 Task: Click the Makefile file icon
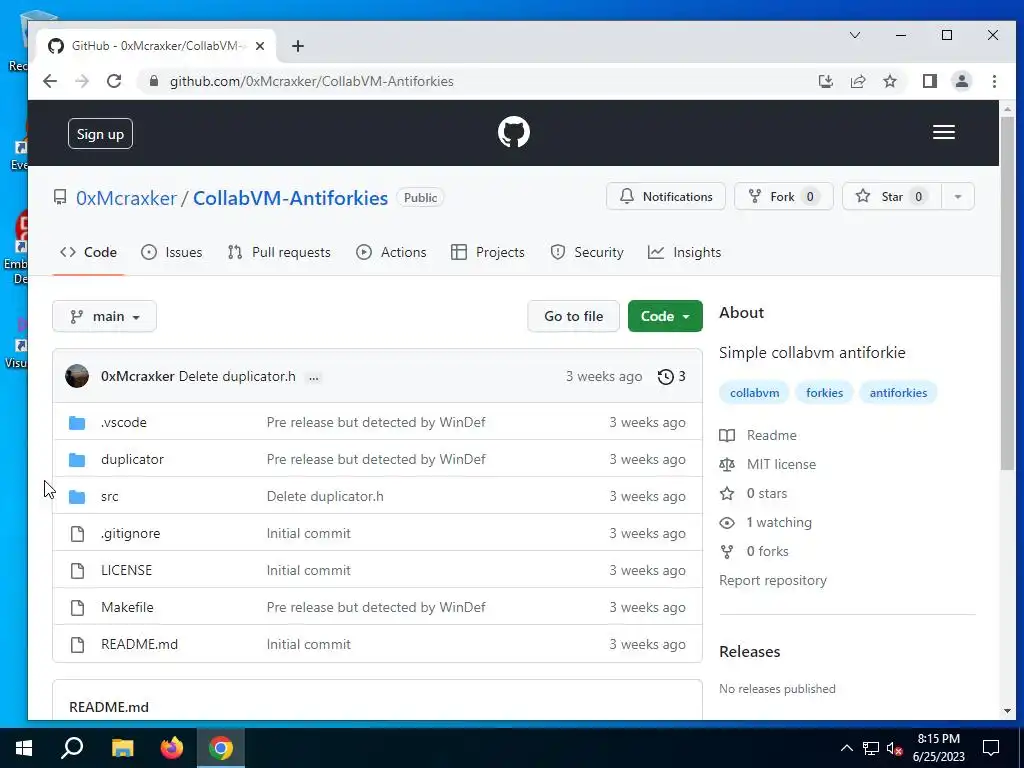(x=77, y=607)
